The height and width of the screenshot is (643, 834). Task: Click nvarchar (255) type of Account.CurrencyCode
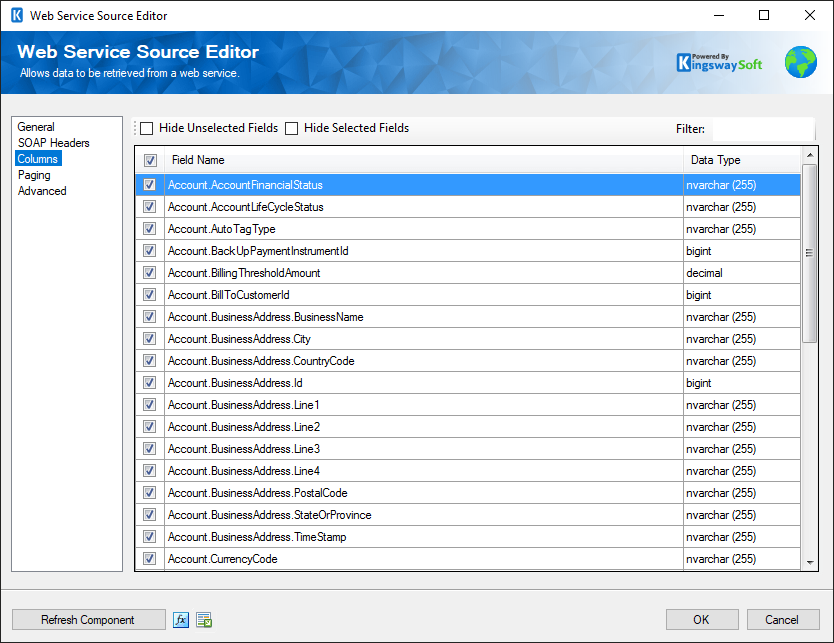[x=721, y=558]
